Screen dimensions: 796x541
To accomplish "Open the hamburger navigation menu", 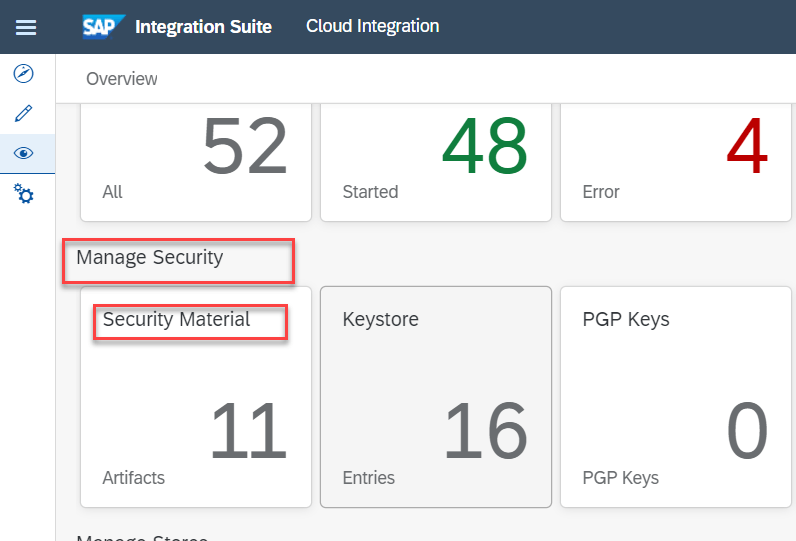I will tap(26, 27).
